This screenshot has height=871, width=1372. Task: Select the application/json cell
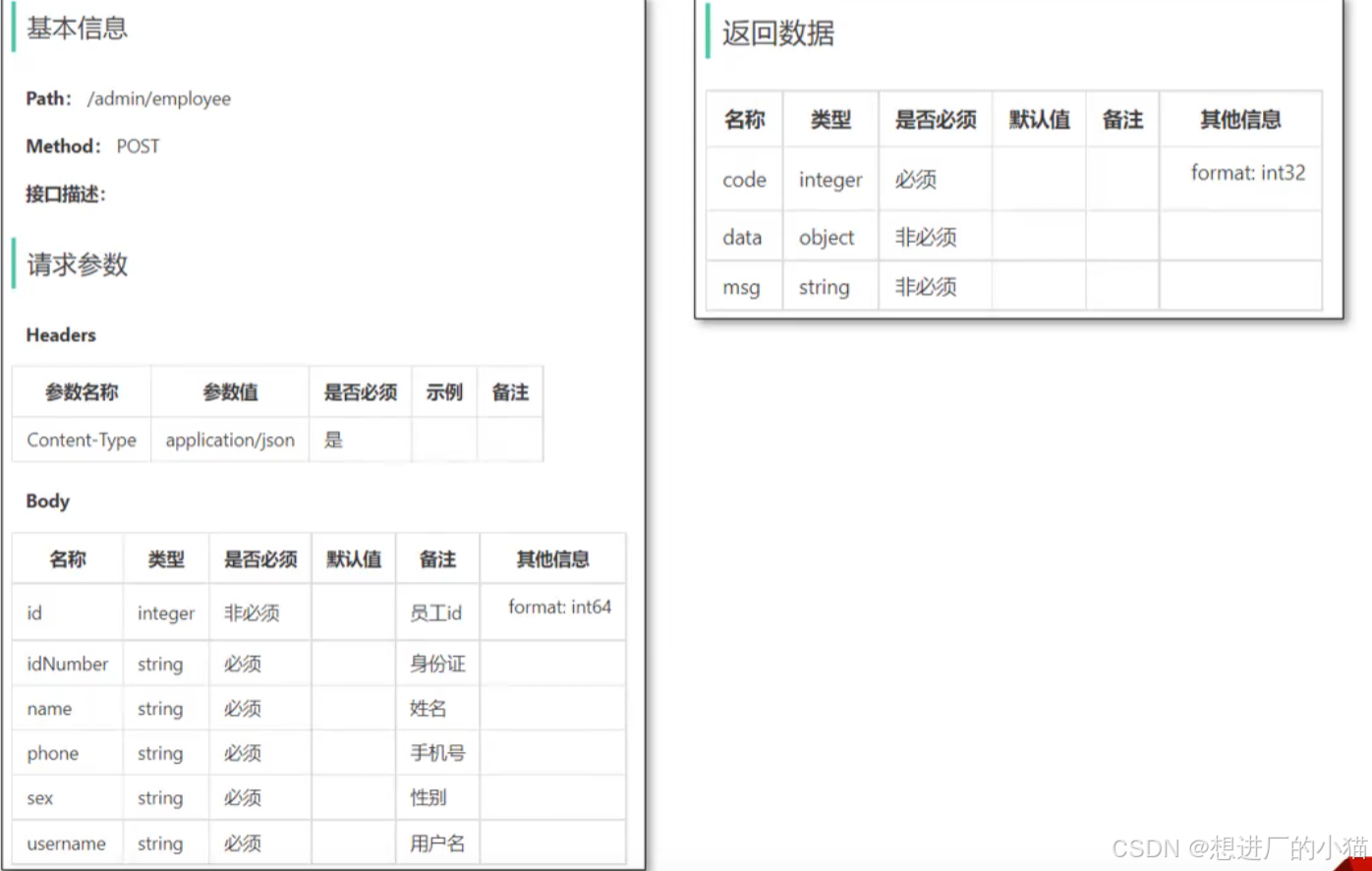(230, 440)
